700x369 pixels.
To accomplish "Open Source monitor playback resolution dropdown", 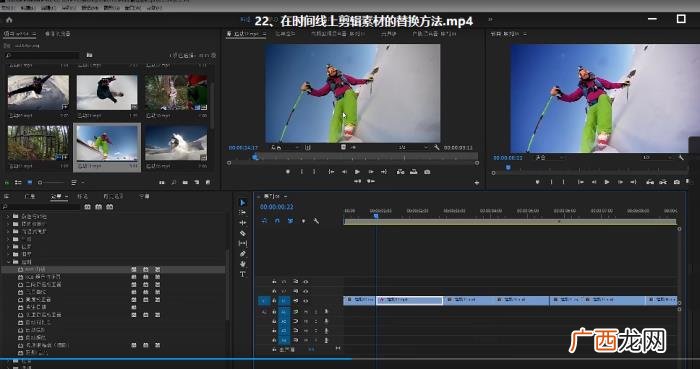I will pos(412,147).
